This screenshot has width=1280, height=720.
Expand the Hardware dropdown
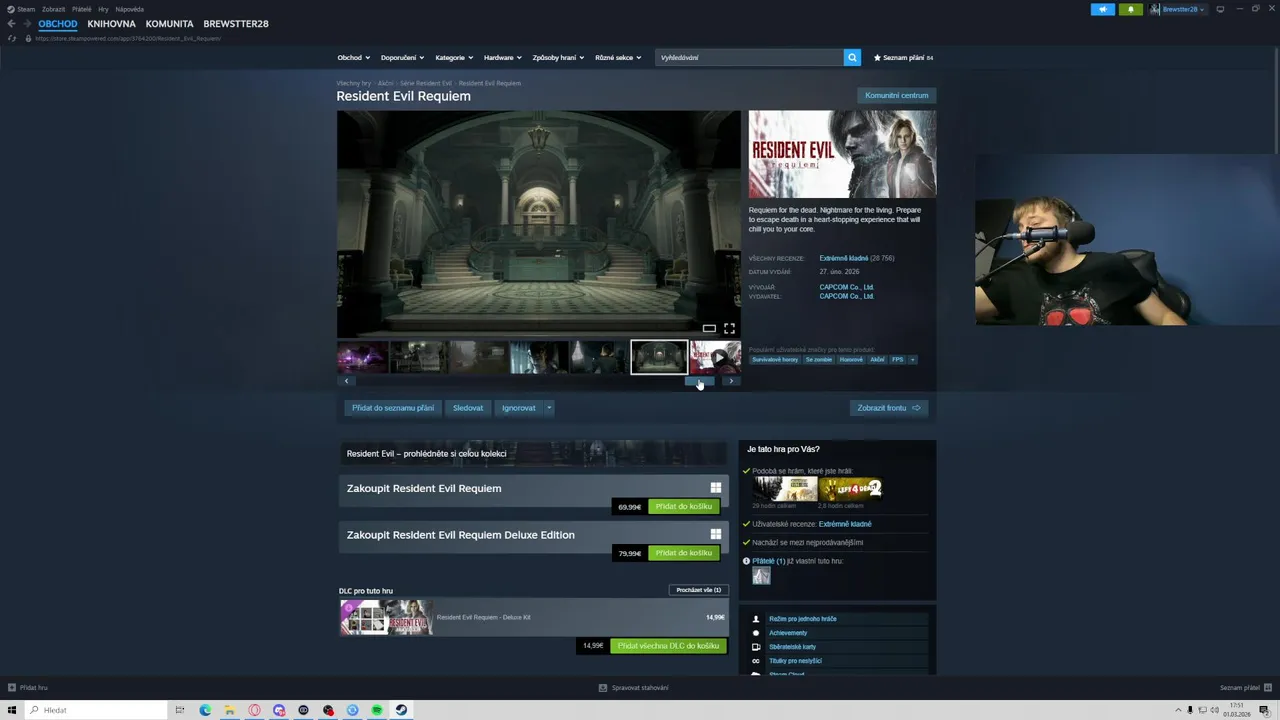(503, 58)
